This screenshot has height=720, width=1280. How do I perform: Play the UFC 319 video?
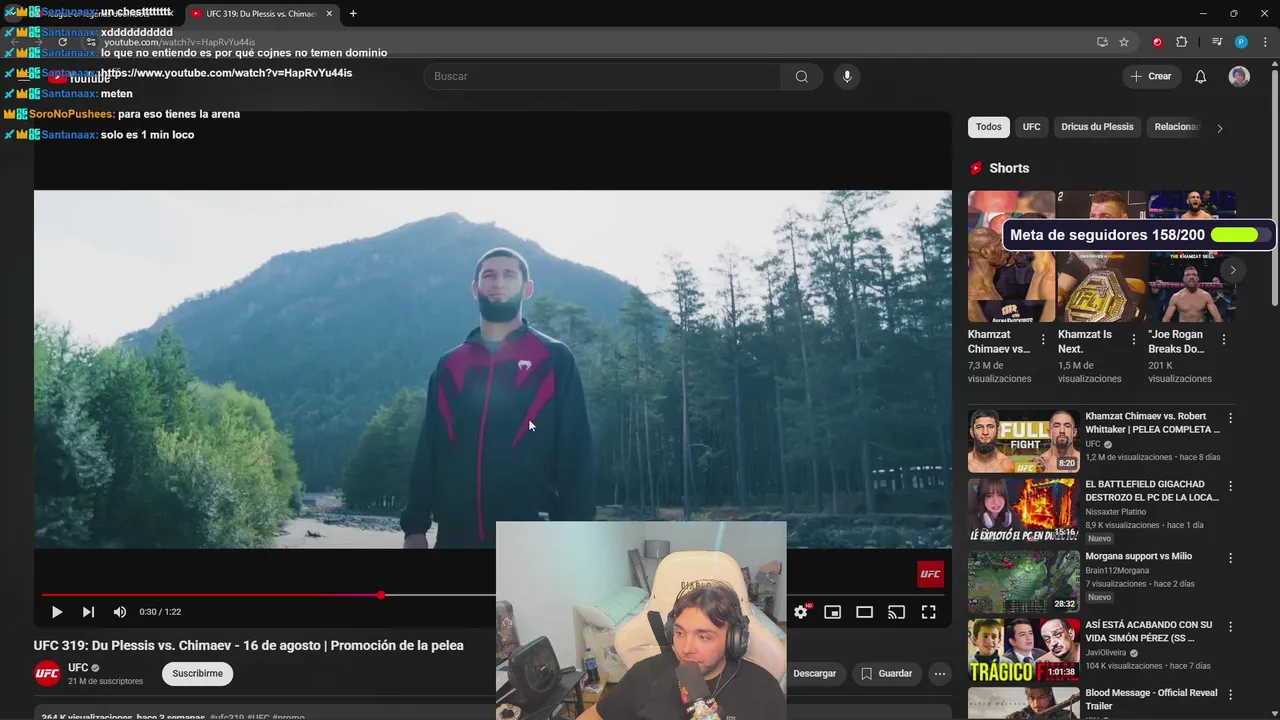click(x=57, y=612)
